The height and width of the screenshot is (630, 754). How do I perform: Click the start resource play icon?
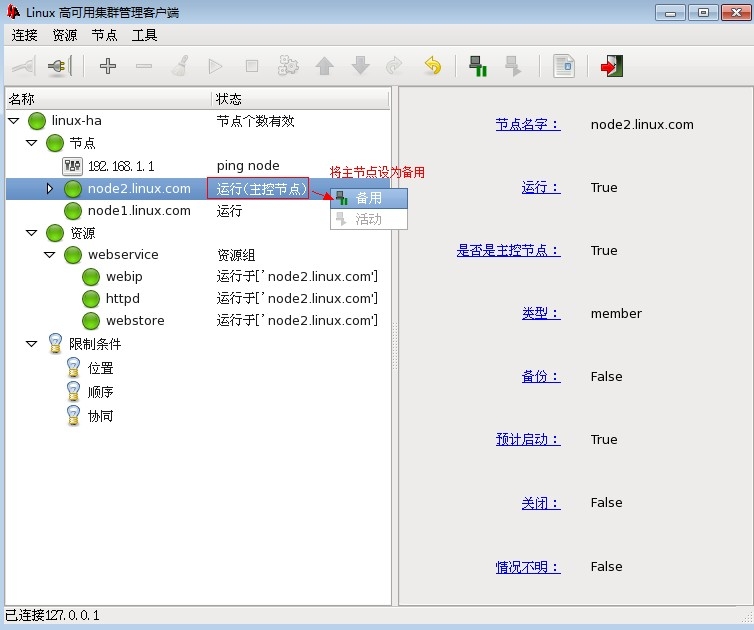point(215,66)
